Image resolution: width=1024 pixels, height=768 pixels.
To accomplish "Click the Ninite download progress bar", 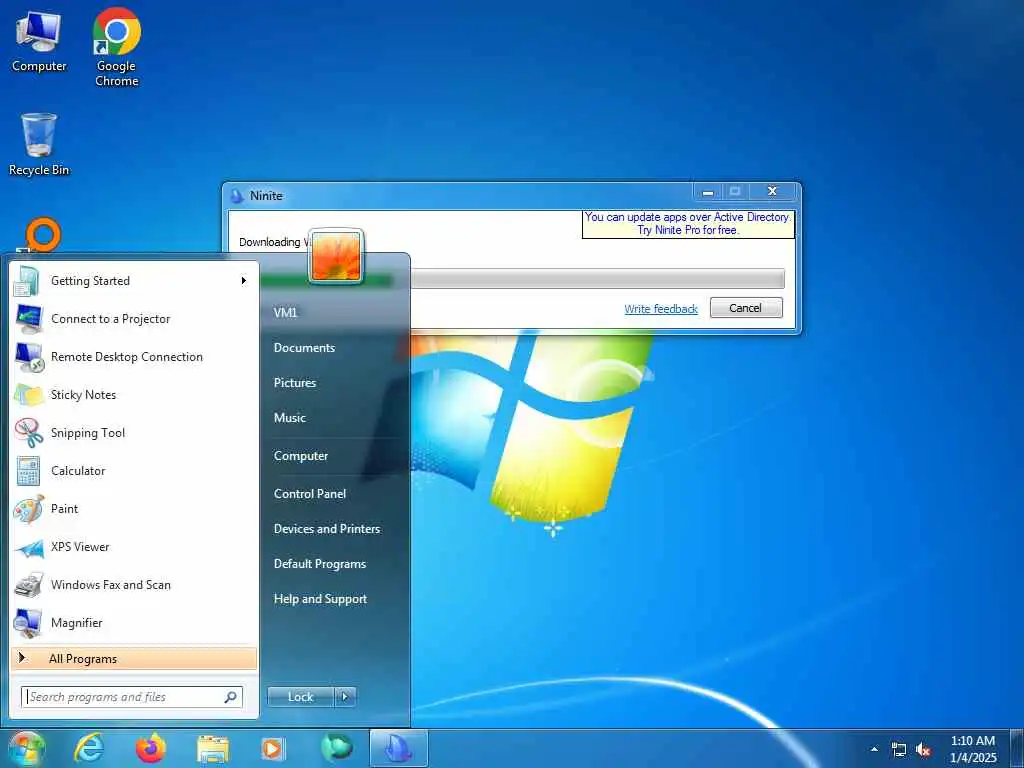I will pos(598,279).
